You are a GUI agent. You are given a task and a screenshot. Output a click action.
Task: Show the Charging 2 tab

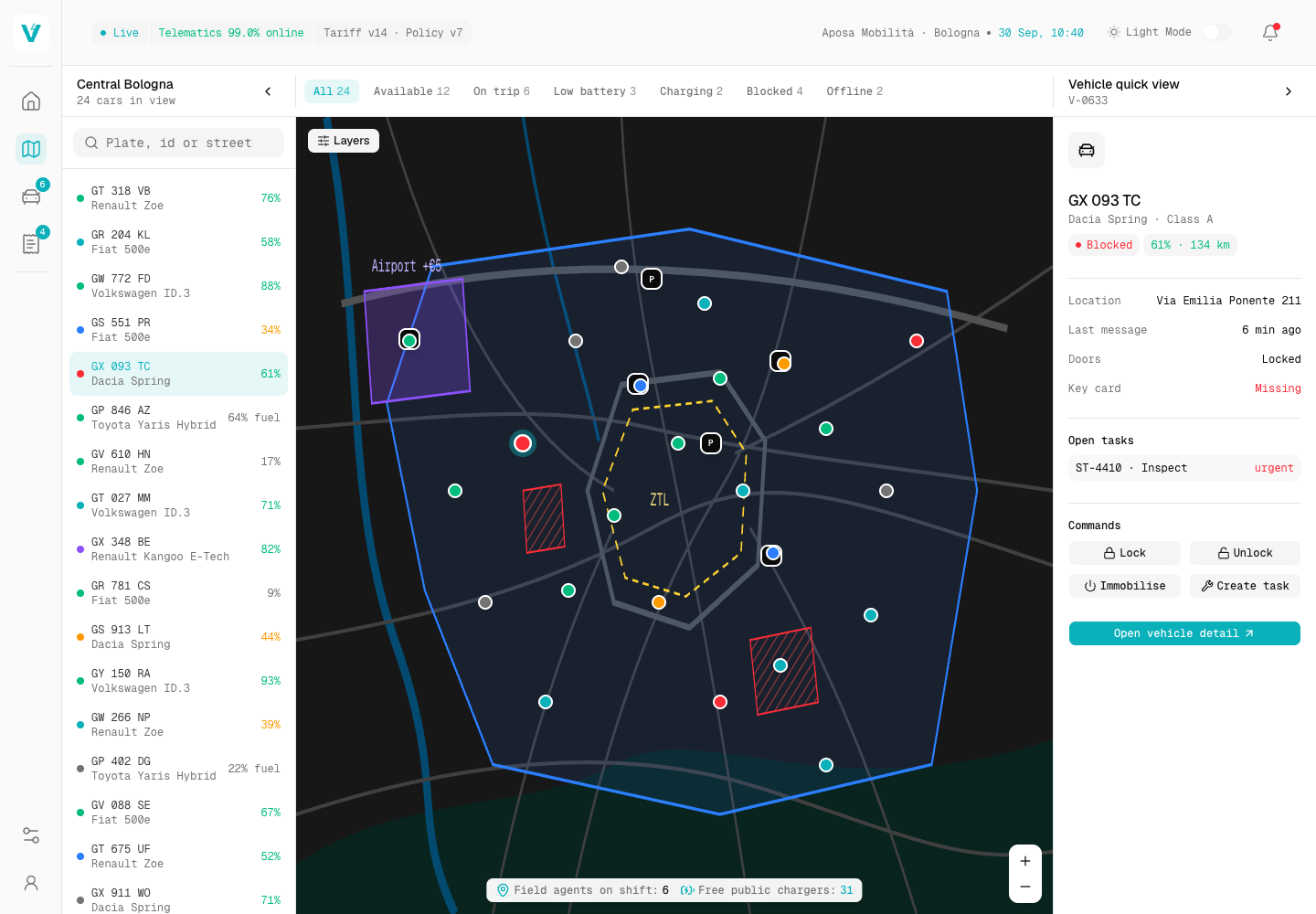[692, 91]
